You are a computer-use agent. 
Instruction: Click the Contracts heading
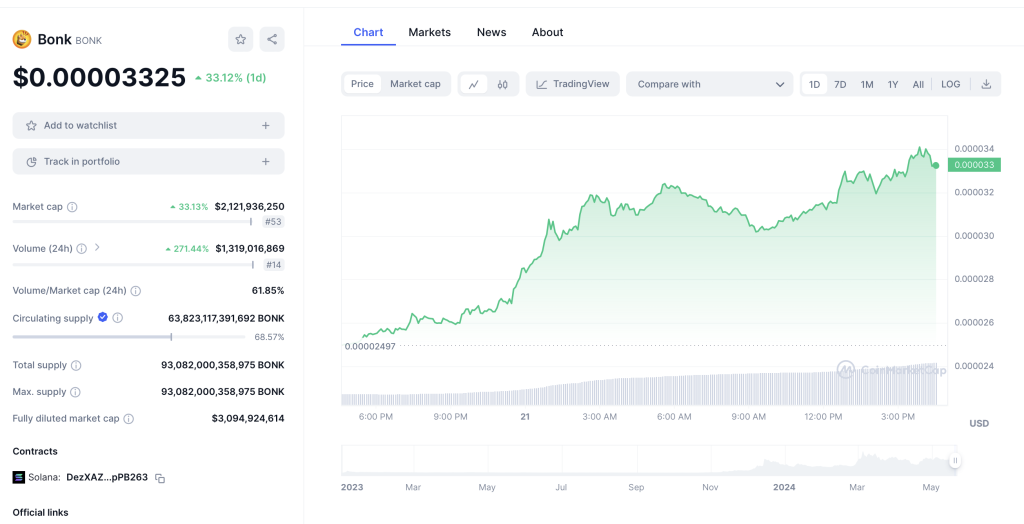[x=35, y=451]
